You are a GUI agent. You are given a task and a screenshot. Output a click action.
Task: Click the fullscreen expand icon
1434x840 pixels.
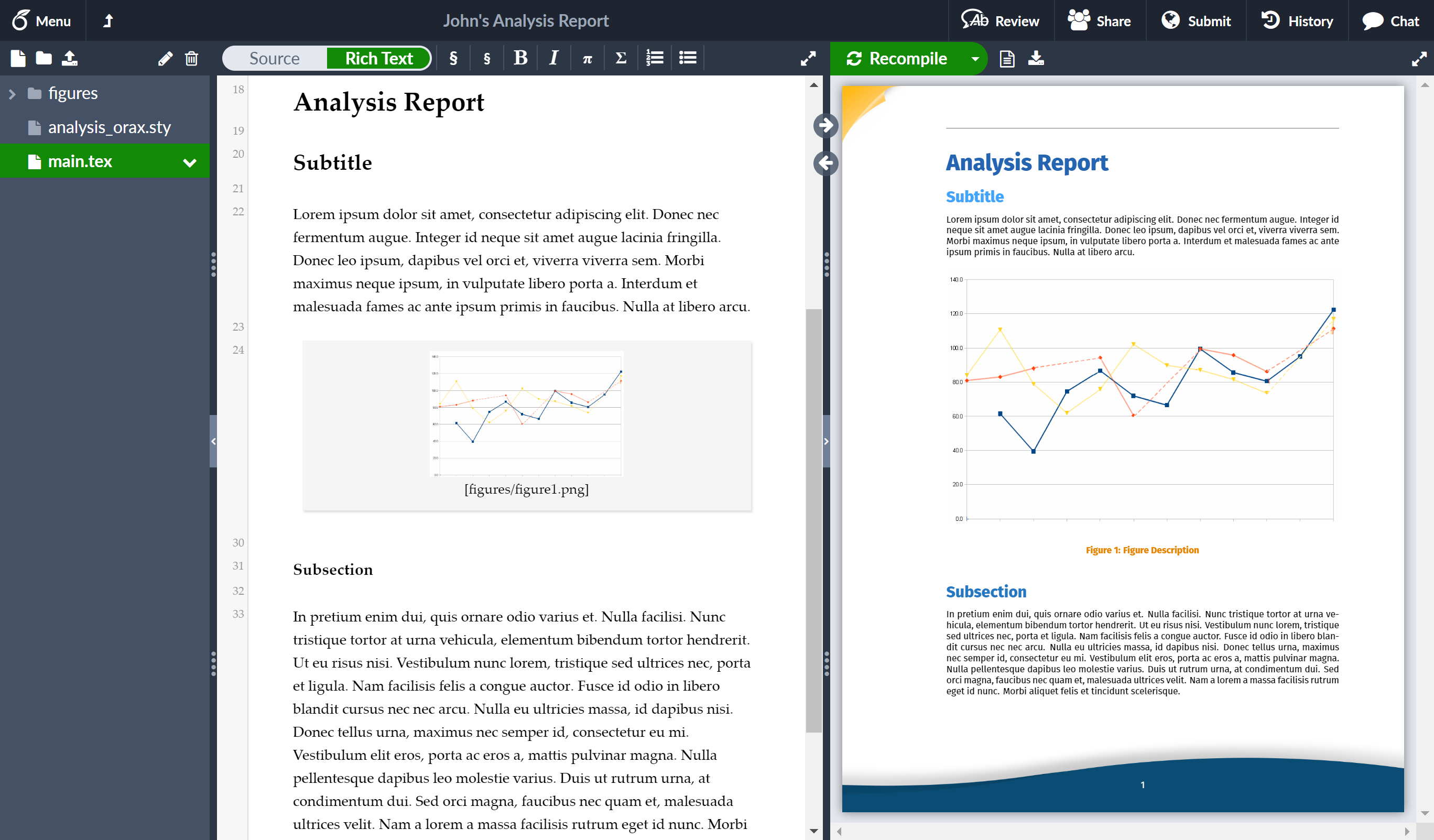(x=808, y=58)
